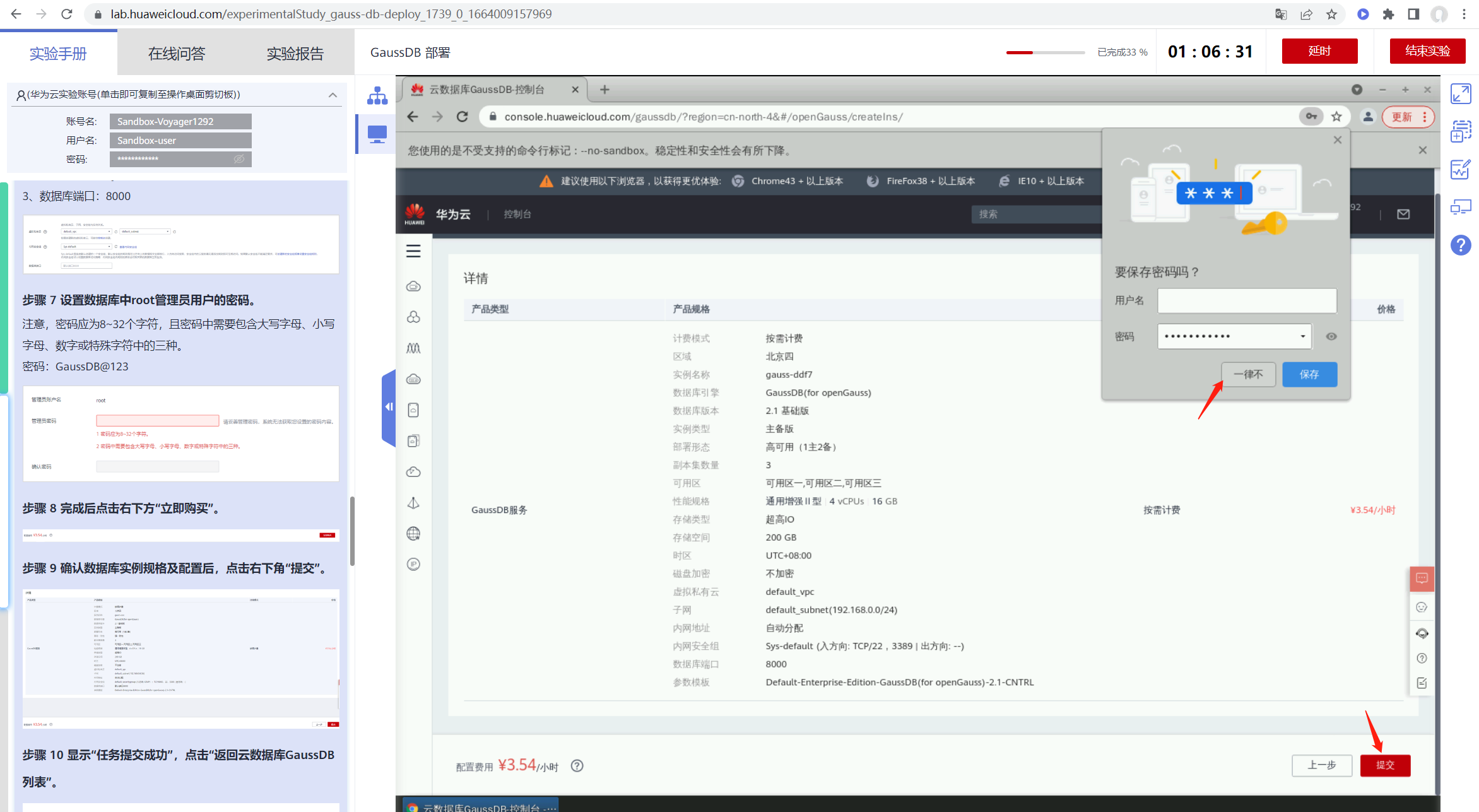1479x812 pixels.
Task: Click the network topology icon in lab sidebar
Action: [x=377, y=96]
